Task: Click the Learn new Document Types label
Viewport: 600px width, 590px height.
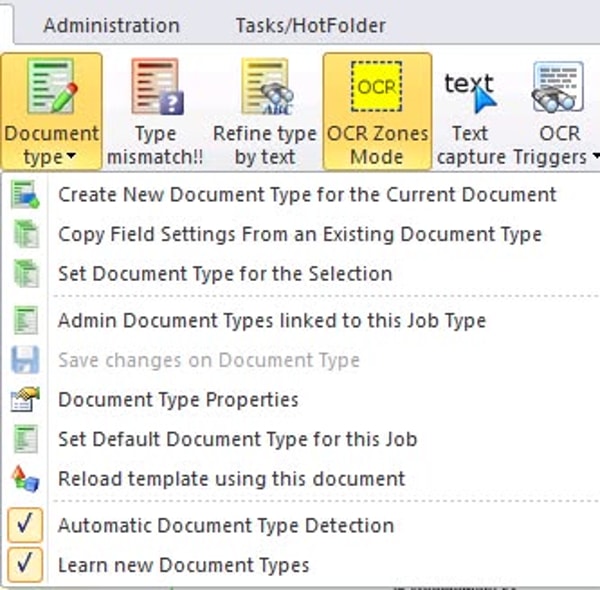Action: (184, 565)
